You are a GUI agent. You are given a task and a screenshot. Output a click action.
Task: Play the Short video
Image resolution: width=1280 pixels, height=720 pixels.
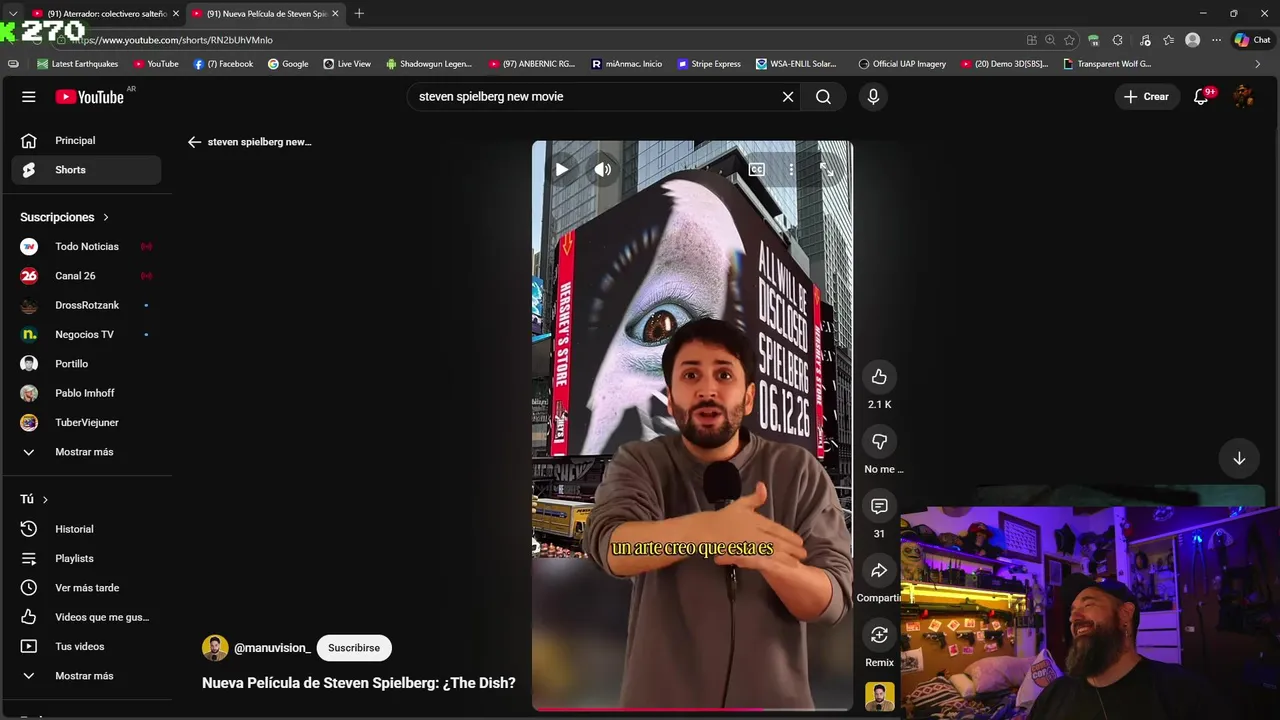point(561,170)
